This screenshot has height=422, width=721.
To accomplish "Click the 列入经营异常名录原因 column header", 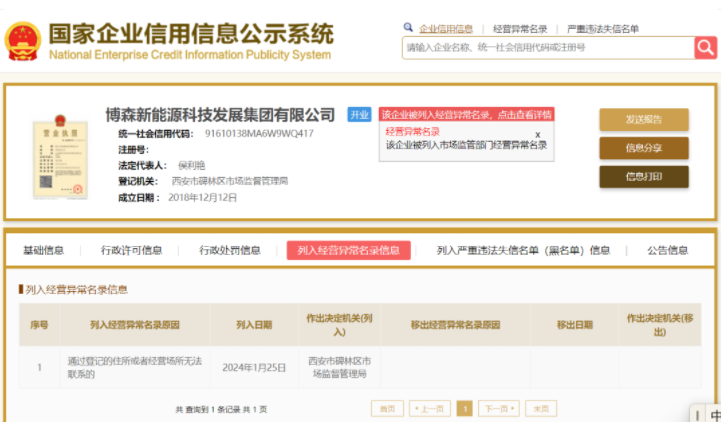I will click(x=135, y=325).
